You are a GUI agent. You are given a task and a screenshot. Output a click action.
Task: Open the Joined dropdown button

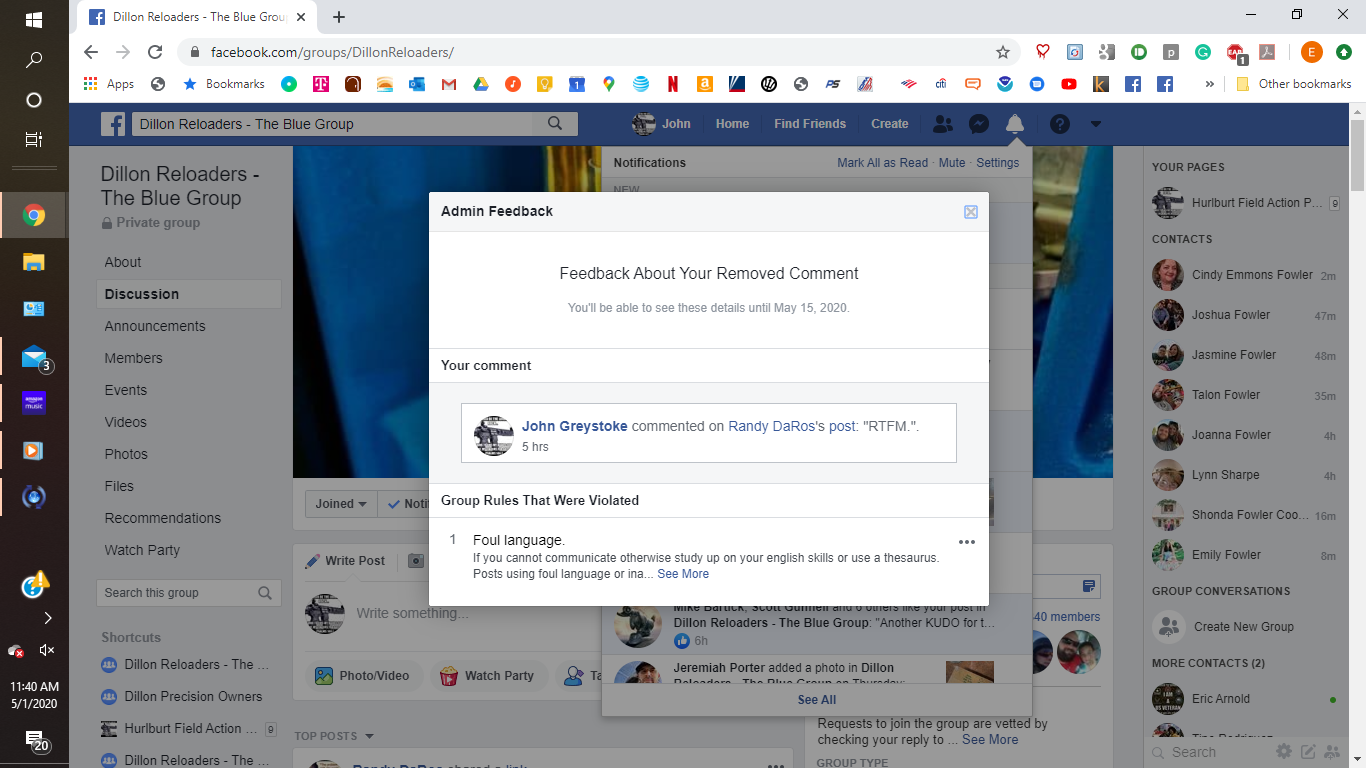[341, 504]
